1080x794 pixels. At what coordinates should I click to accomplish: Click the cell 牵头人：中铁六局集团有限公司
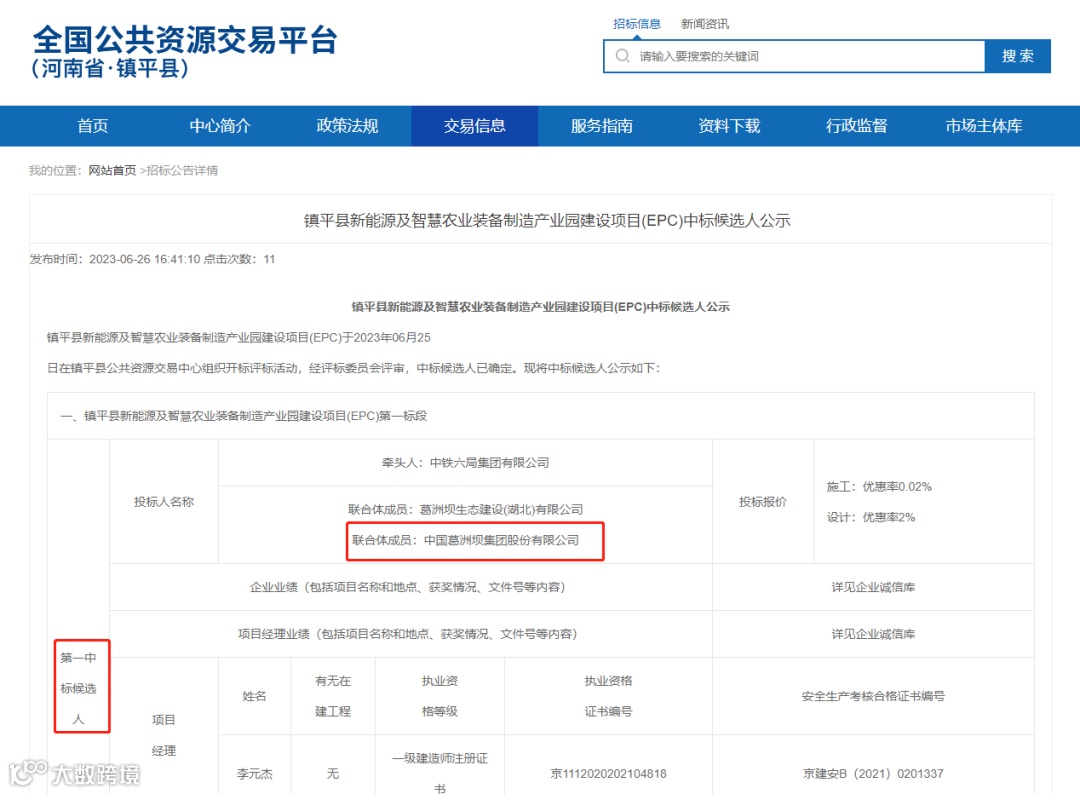[x=466, y=463]
